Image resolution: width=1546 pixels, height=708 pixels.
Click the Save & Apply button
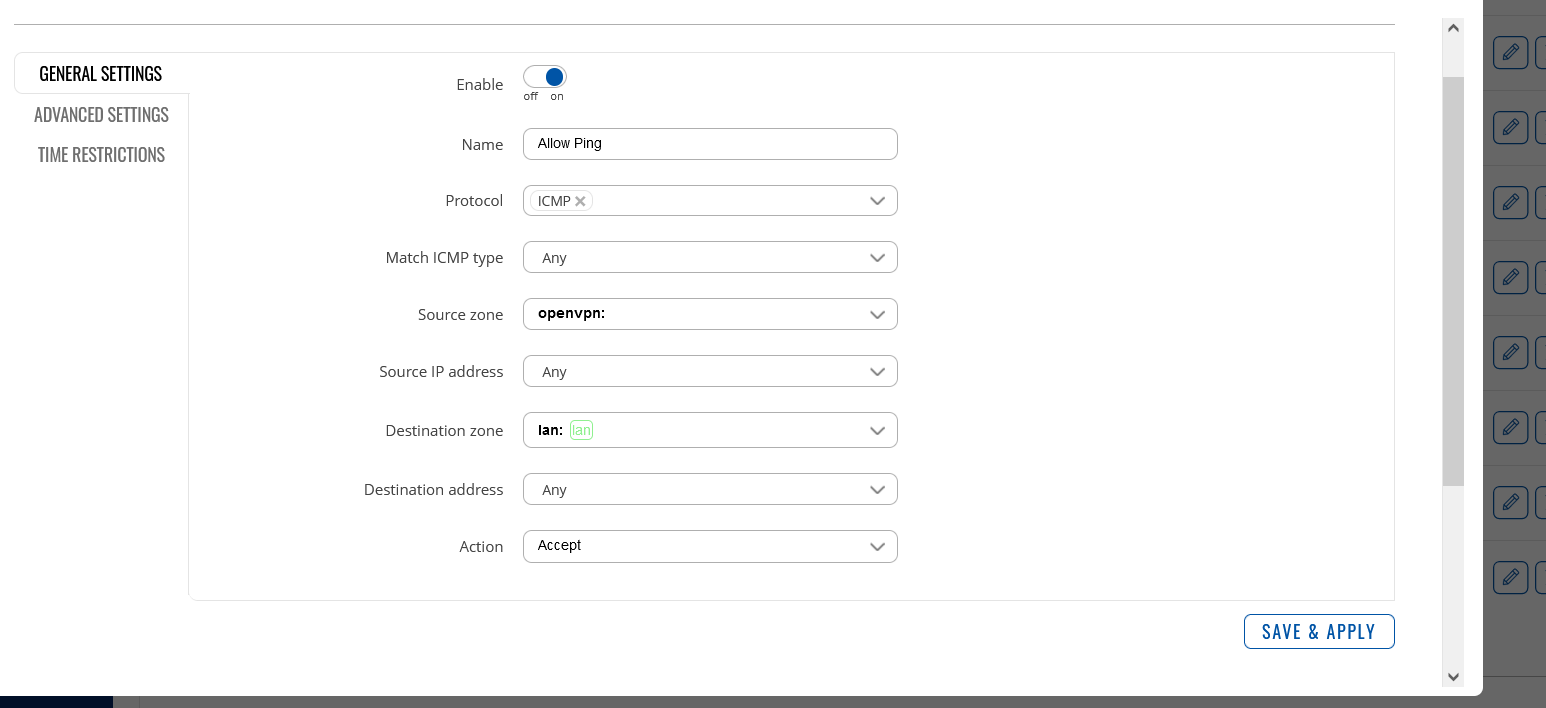(1319, 631)
